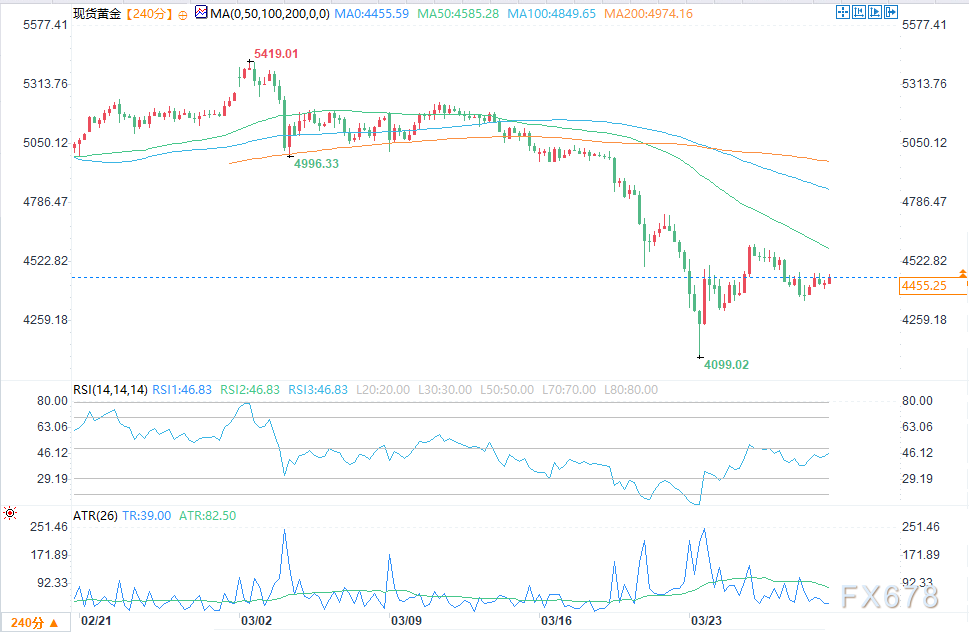Select the RSI(14,14,14) indicator label
969x632 pixels.
[109, 390]
